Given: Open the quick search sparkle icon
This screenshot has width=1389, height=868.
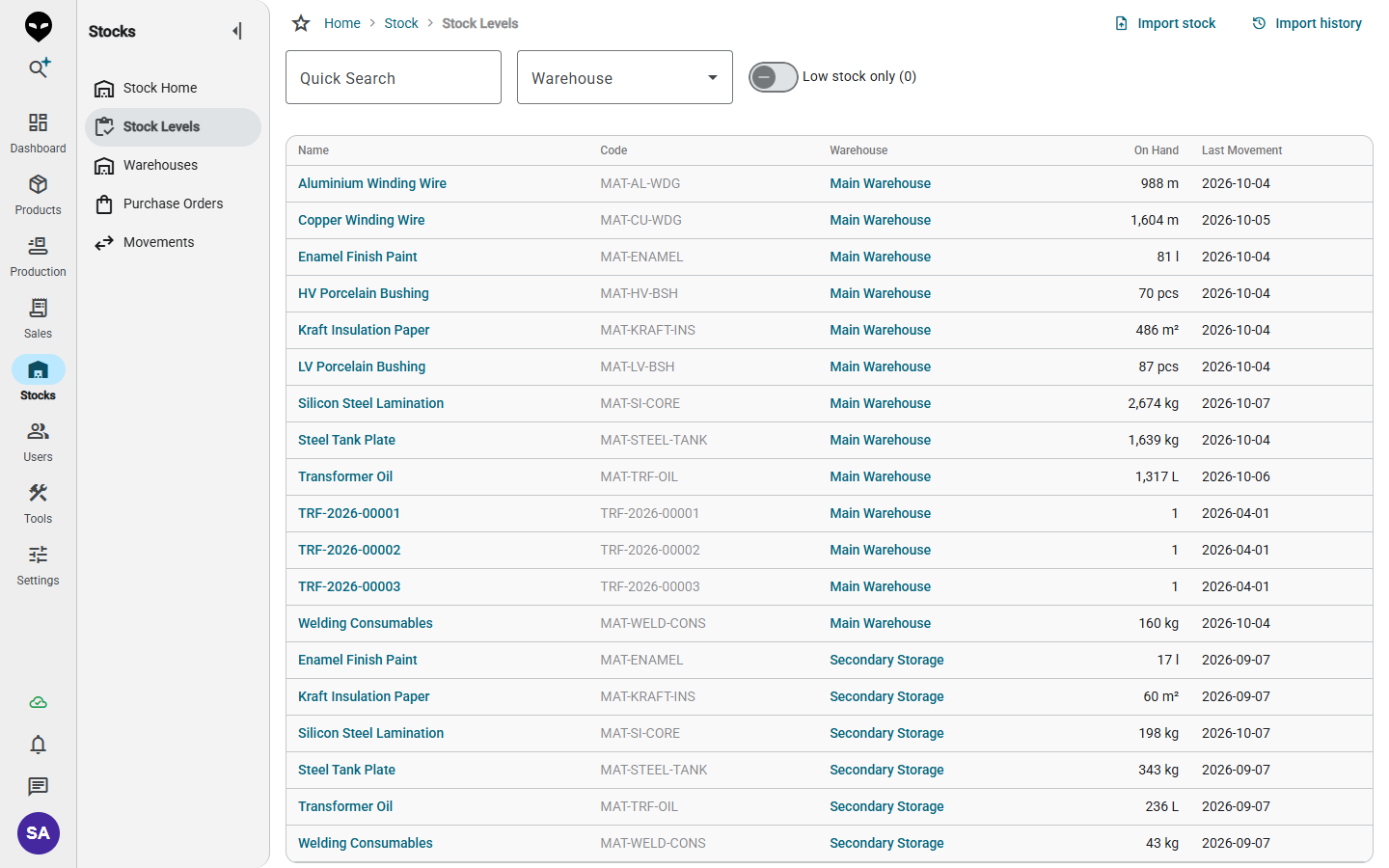Looking at the screenshot, I should (39, 68).
